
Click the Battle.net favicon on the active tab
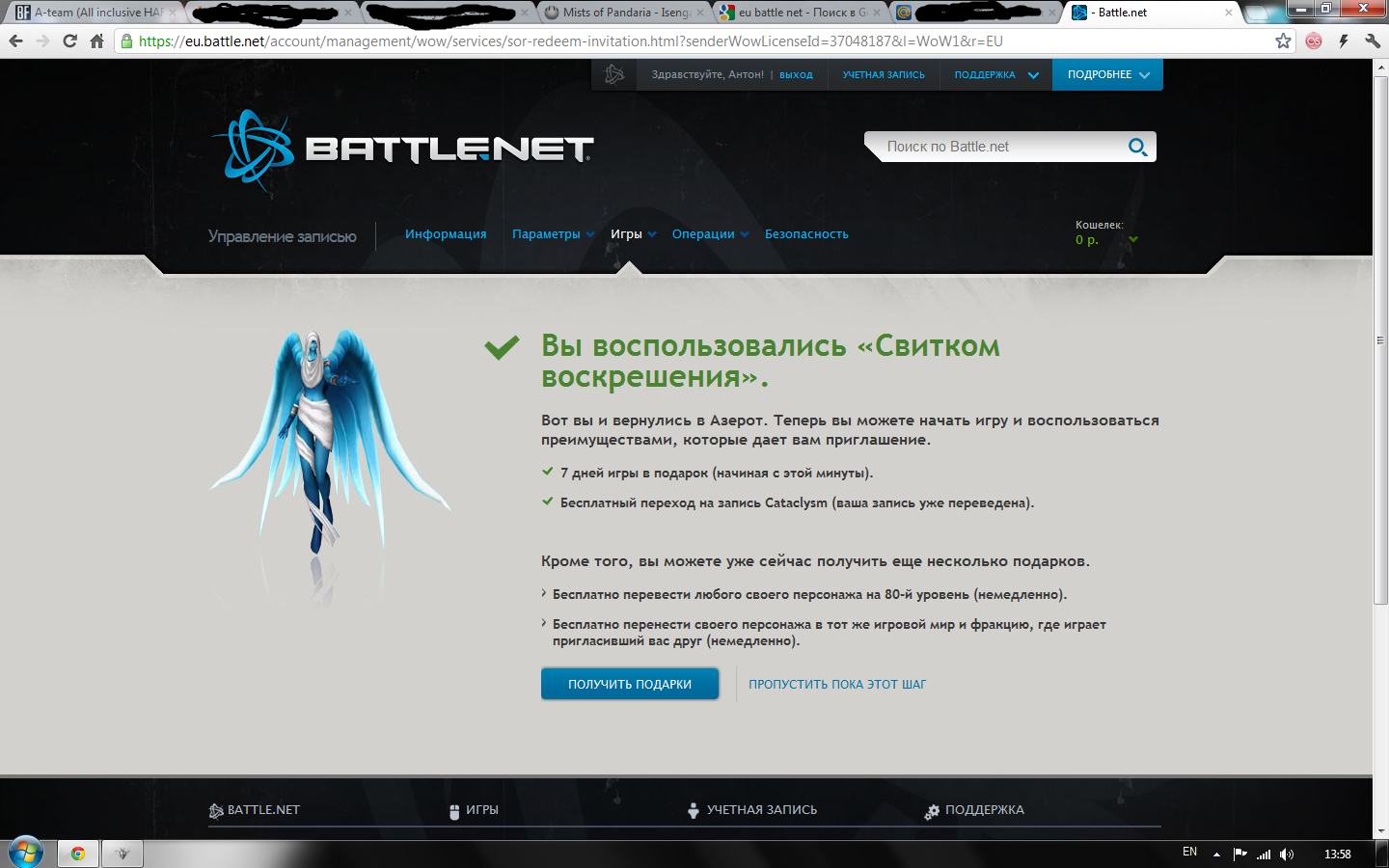(x=1079, y=13)
